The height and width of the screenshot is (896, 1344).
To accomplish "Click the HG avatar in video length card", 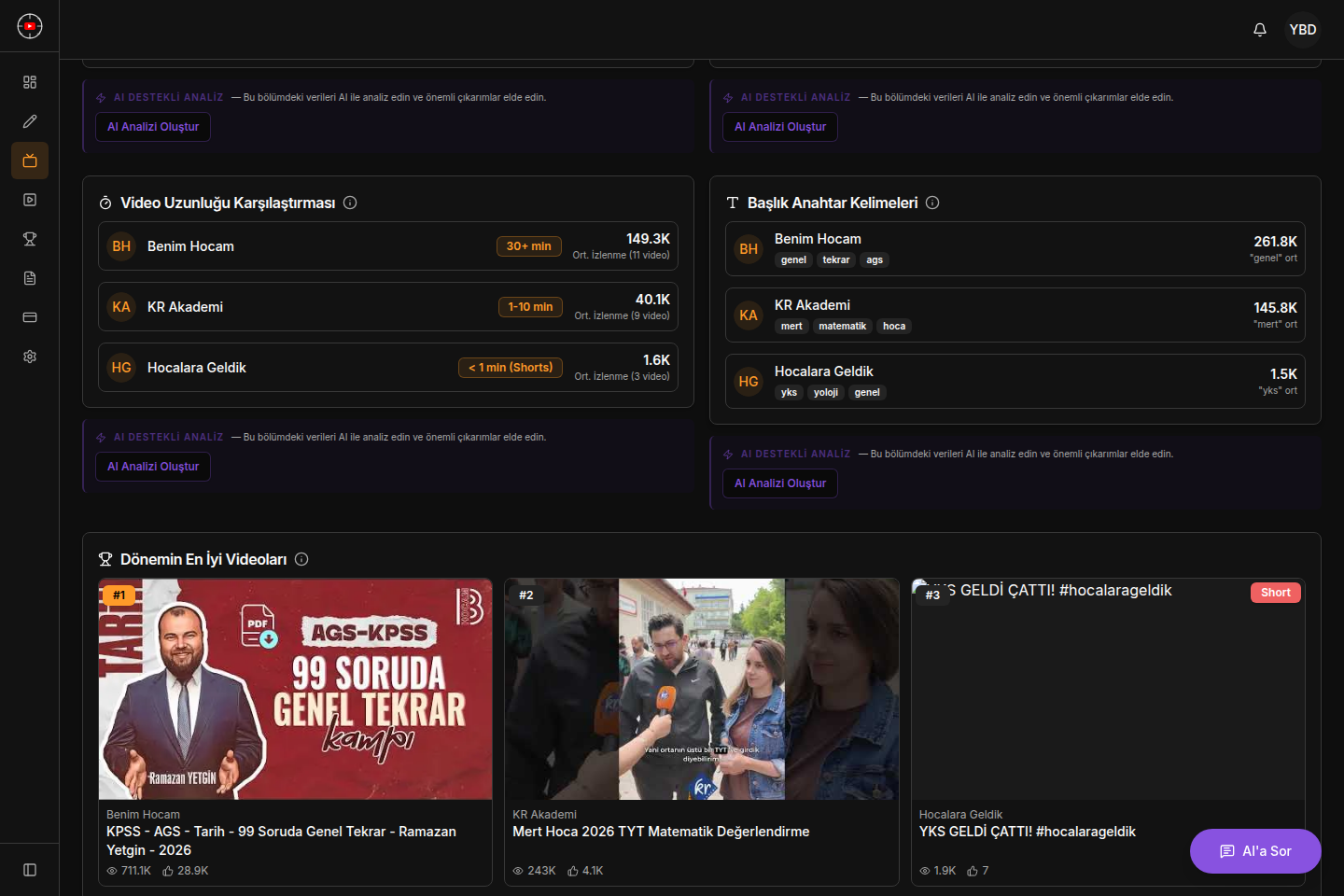I will pyautogui.click(x=121, y=368).
